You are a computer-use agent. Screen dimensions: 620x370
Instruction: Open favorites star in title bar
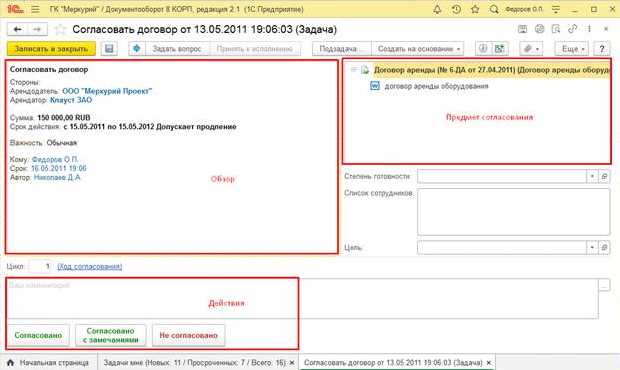click(x=475, y=9)
